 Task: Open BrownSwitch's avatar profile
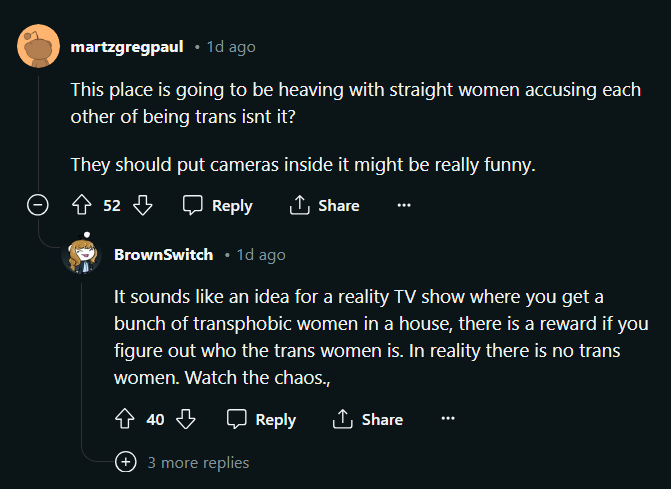82,255
